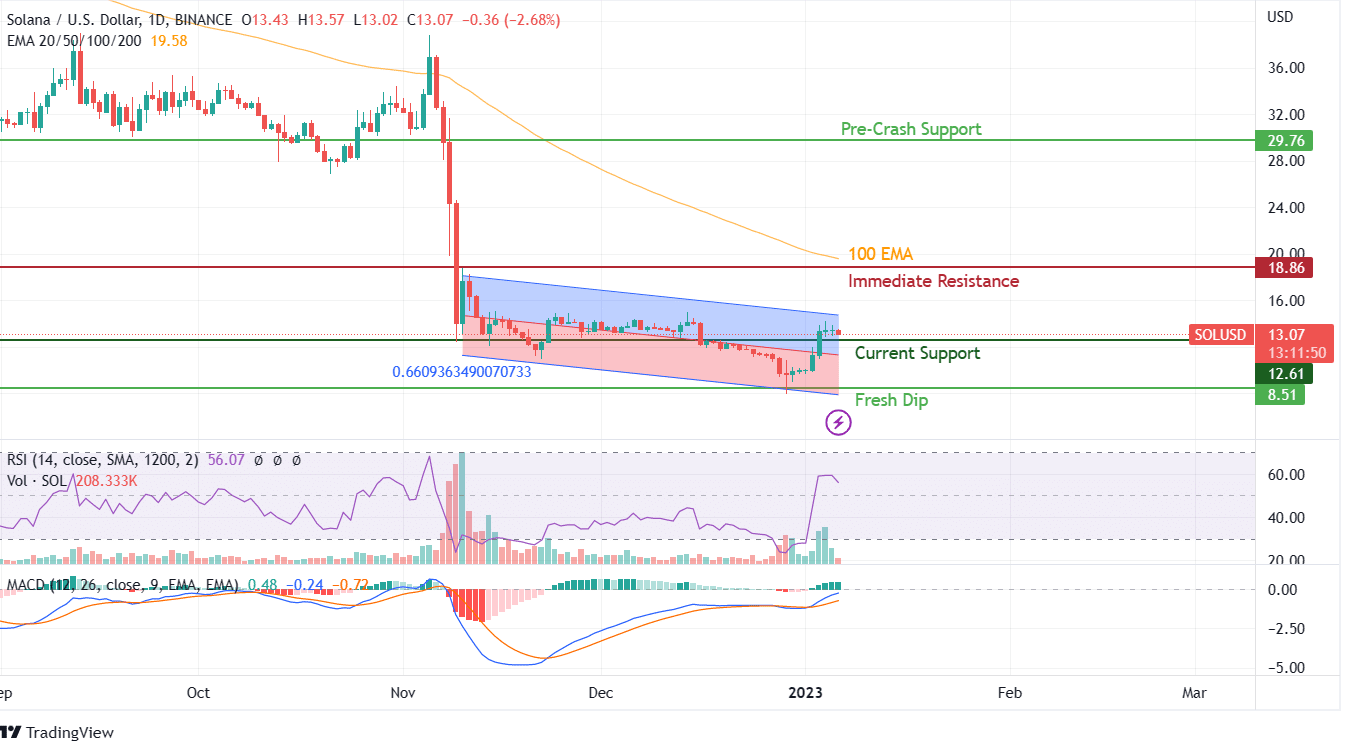
Task: Click the 13:11:50 countdown timer tag
Action: [x=1296, y=353]
